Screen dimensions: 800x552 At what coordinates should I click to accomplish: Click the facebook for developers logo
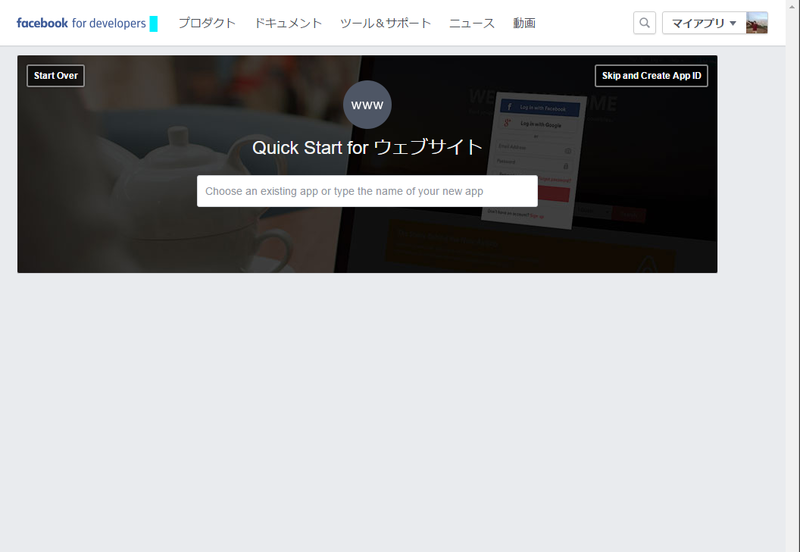pos(81,23)
